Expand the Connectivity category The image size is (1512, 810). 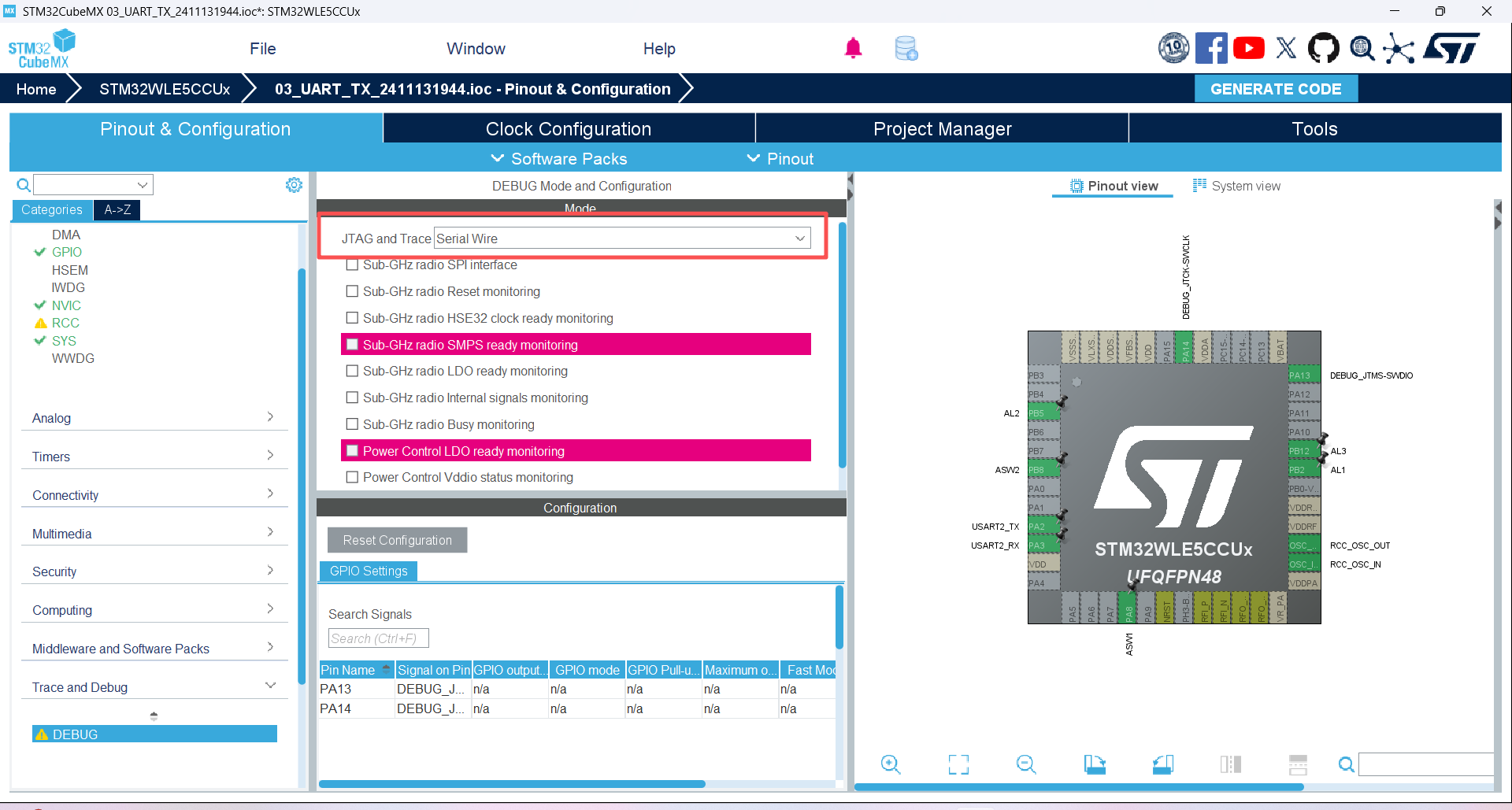154,495
